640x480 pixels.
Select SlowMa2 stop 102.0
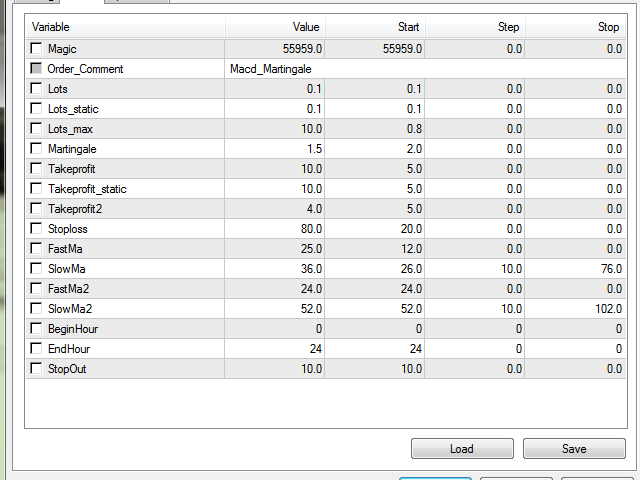[x=609, y=309]
